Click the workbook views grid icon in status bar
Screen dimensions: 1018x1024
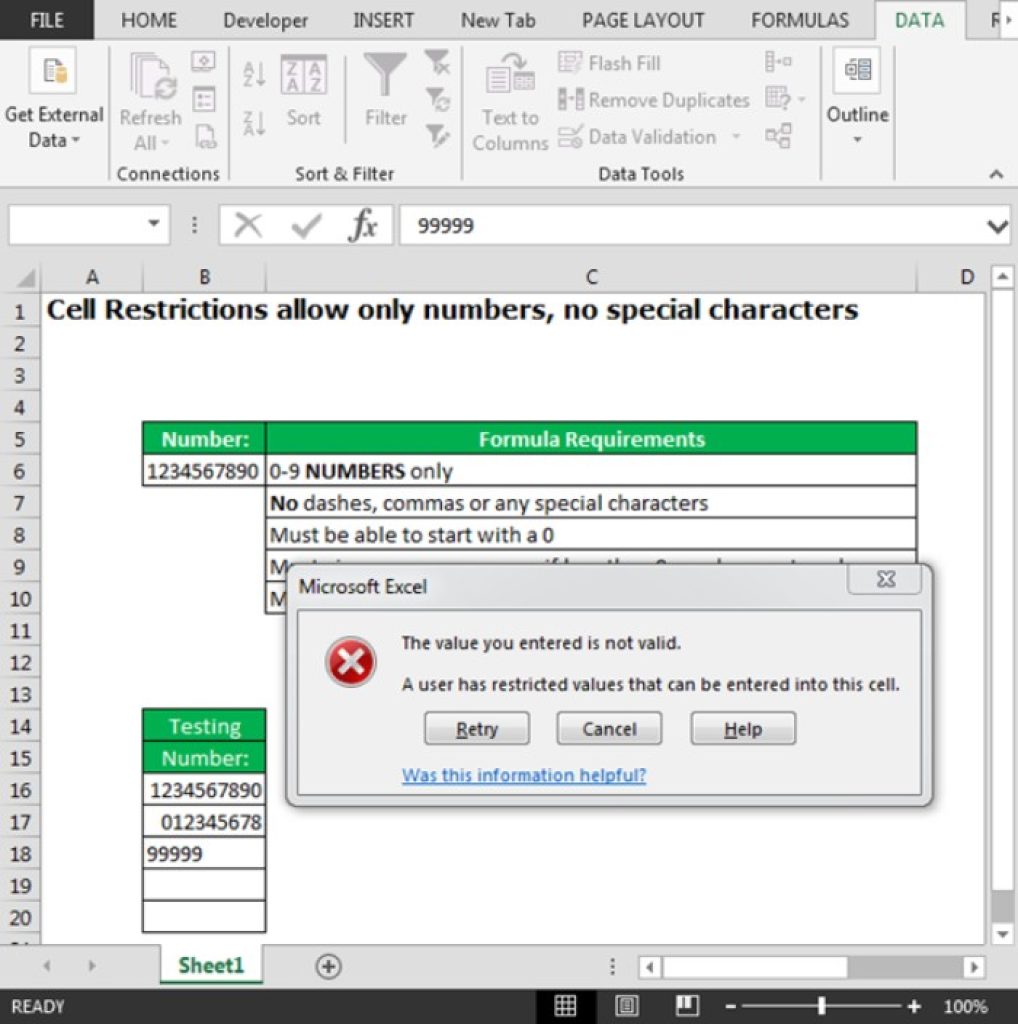565,1006
